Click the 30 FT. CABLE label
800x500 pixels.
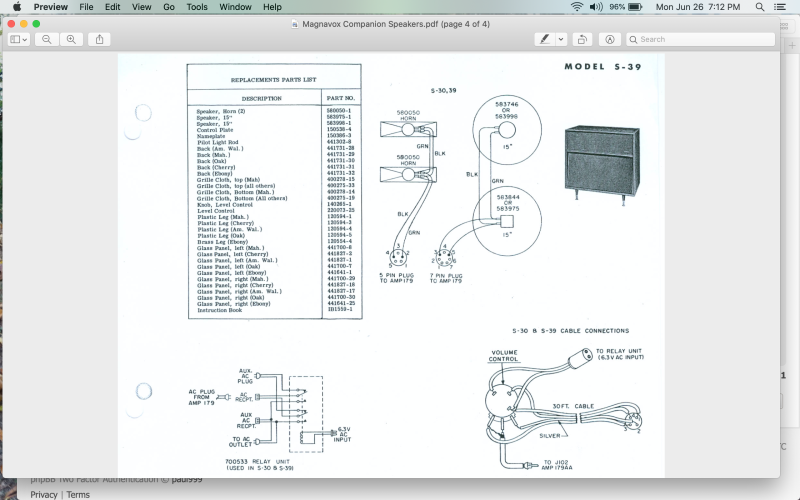[573, 406]
